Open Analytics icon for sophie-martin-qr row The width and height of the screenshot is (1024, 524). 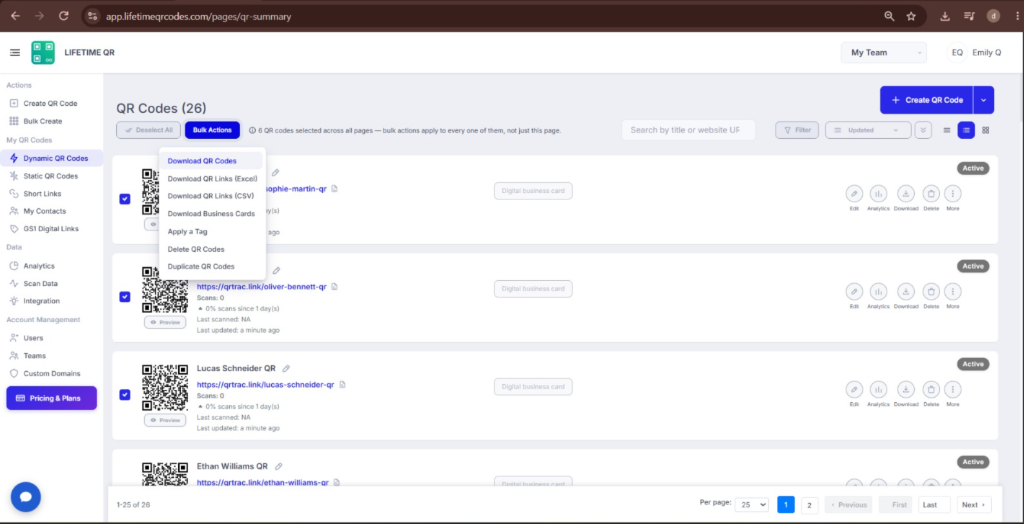[x=878, y=193]
